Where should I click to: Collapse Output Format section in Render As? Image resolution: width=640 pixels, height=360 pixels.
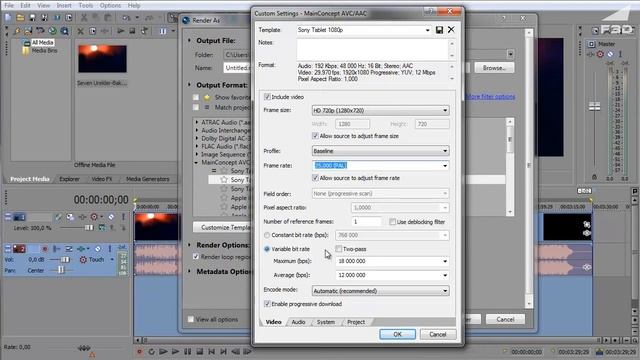click(189, 85)
